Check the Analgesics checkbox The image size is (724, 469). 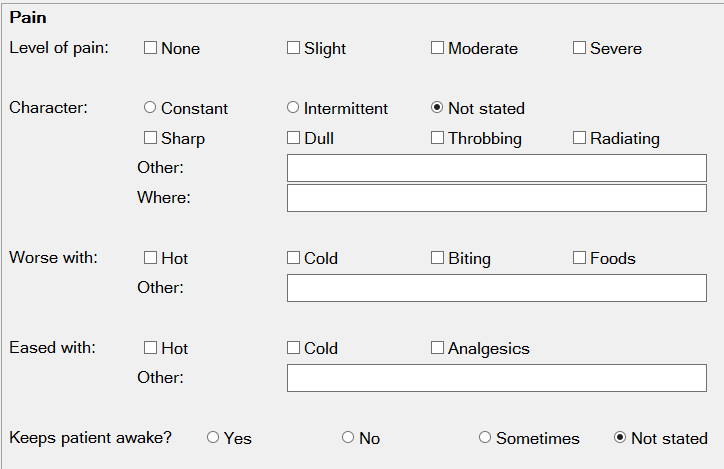click(x=437, y=348)
